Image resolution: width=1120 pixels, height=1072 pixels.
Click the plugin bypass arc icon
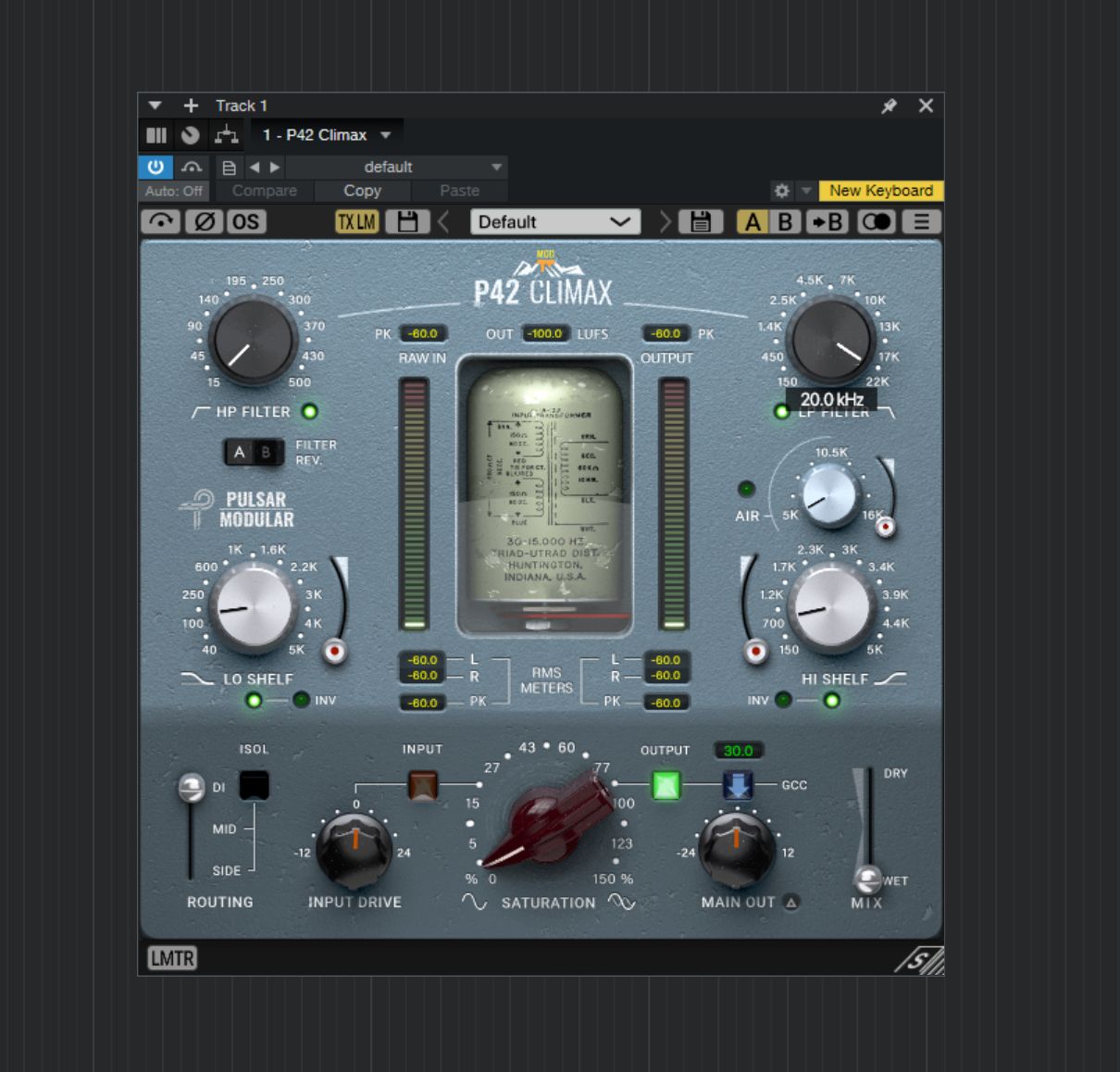pyautogui.click(x=162, y=222)
